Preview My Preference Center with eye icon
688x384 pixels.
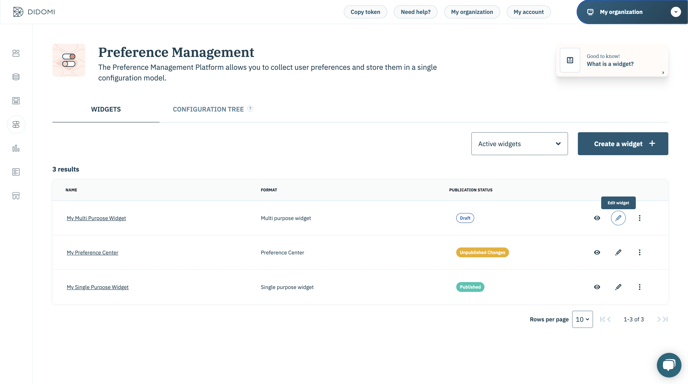(597, 252)
